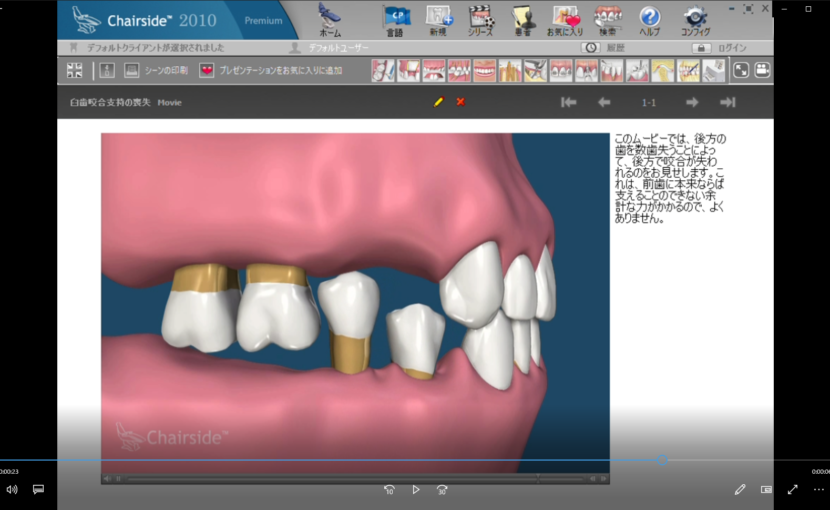The height and width of the screenshot is (510, 830).
Task: Open the ヘルプ help icon
Action: point(649,21)
